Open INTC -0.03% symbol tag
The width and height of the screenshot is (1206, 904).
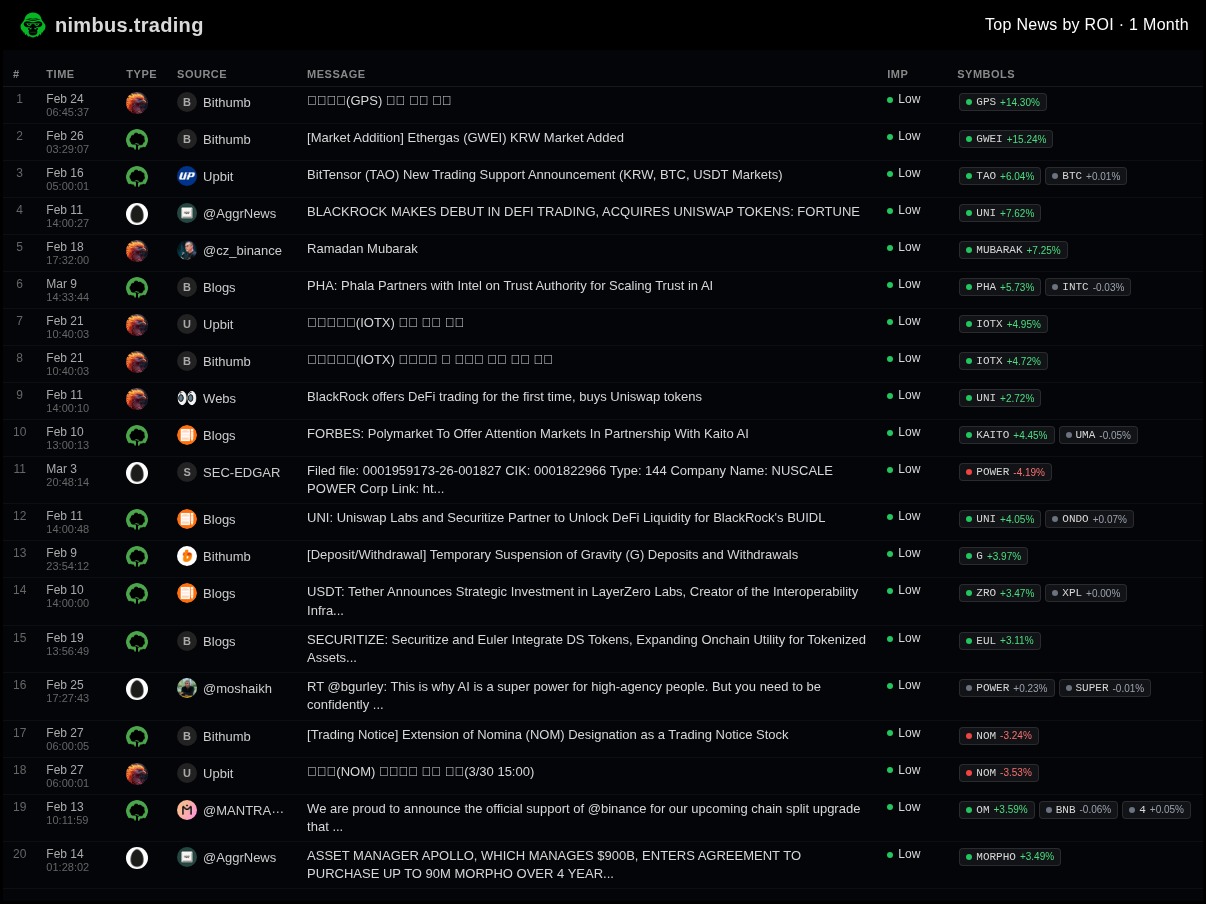[x=1088, y=287]
